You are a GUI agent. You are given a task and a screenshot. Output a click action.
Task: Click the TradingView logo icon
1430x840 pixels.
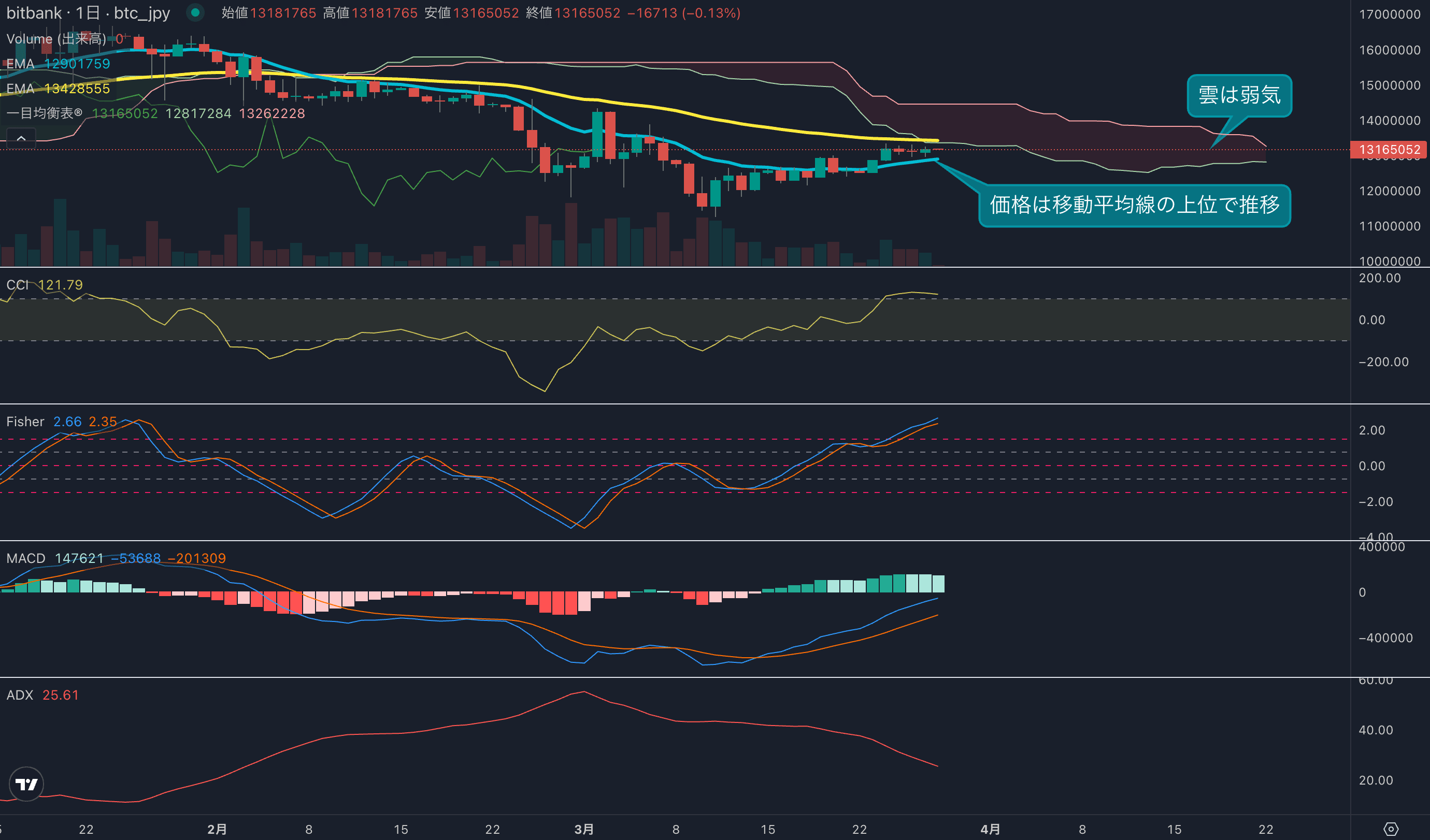coord(26,784)
